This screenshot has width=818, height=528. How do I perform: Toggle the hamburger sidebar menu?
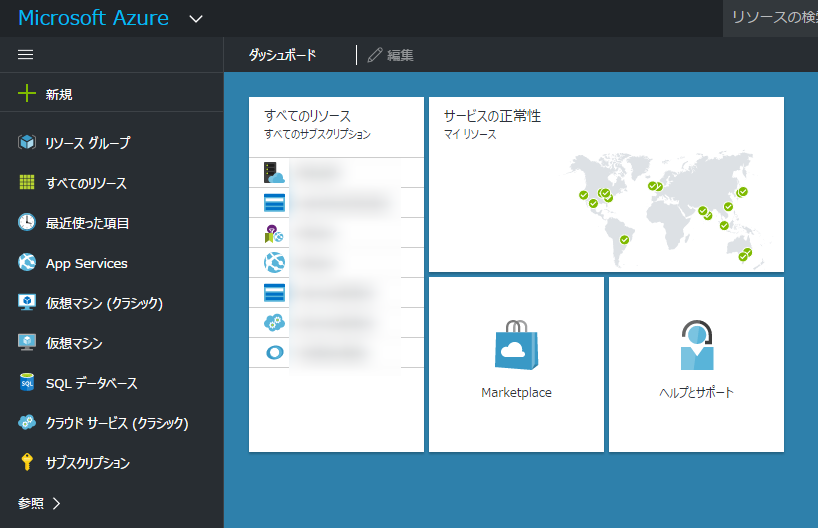26,55
